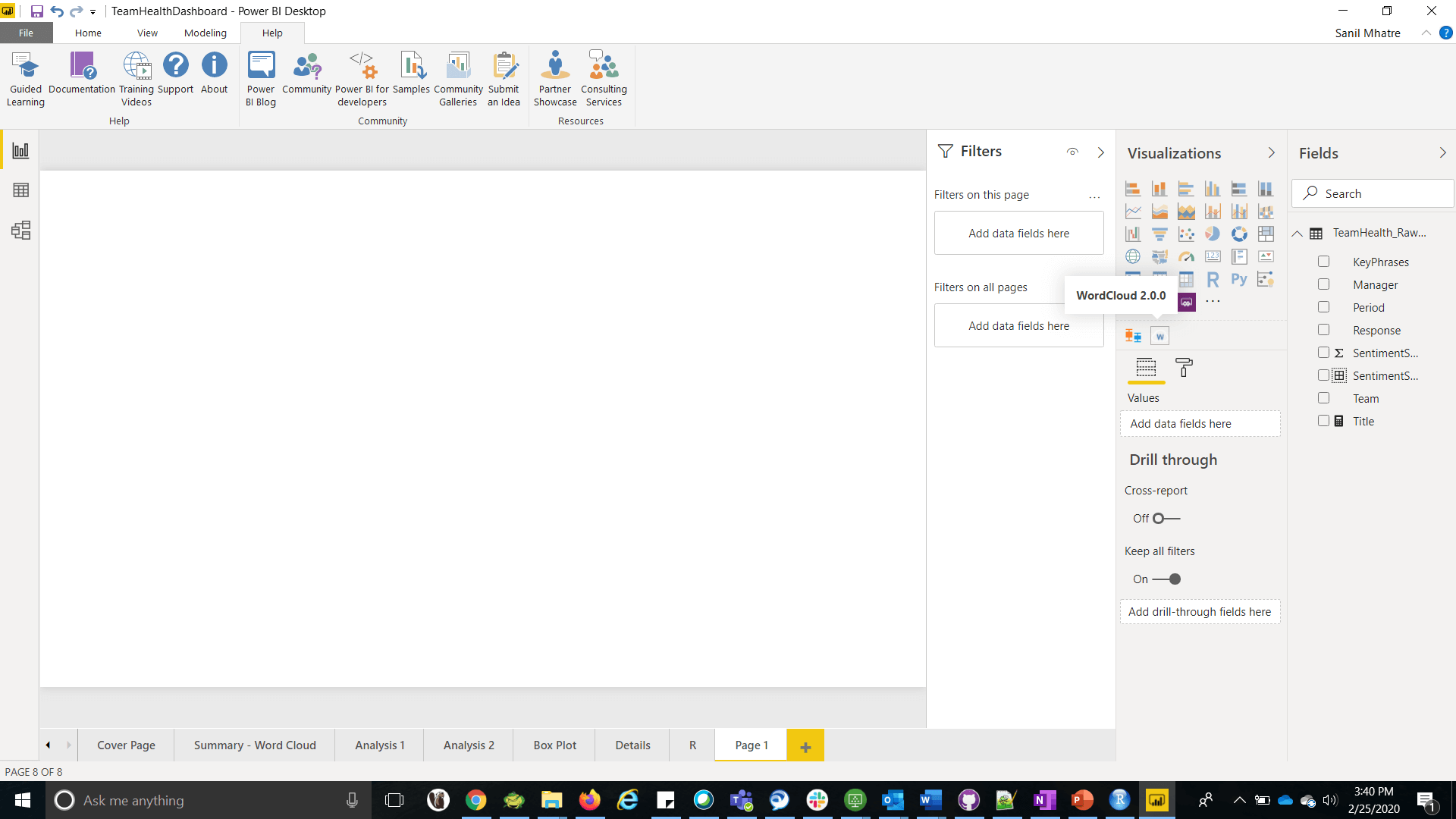Switch to Data view in left sidebar
This screenshot has height=819, width=1456.
pyautogui.click(x=20, y=190)
